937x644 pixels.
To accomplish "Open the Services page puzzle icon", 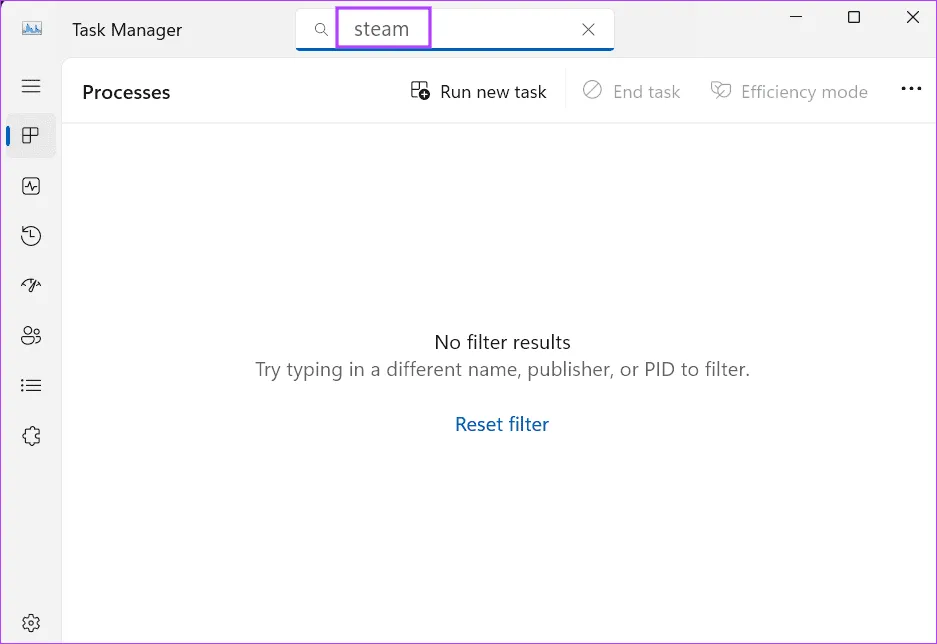I will 31,436.
